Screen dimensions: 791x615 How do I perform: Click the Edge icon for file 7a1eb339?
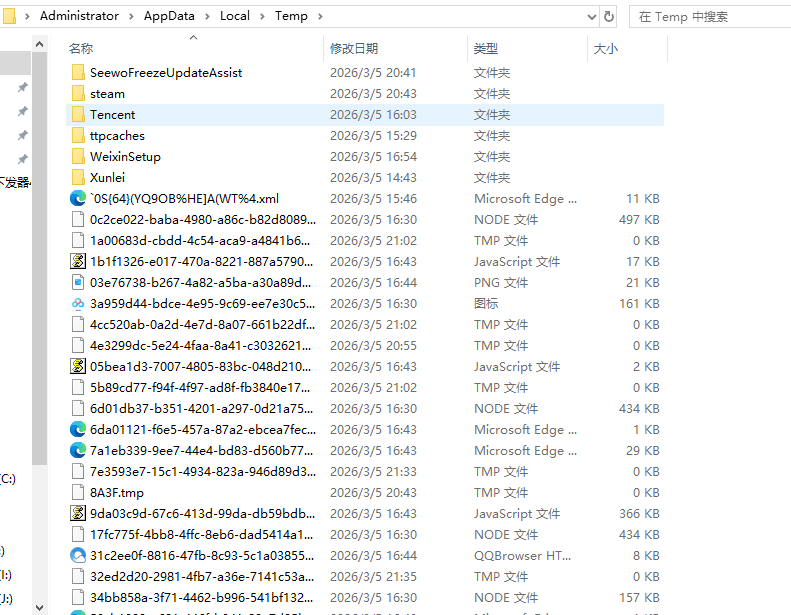78,451
